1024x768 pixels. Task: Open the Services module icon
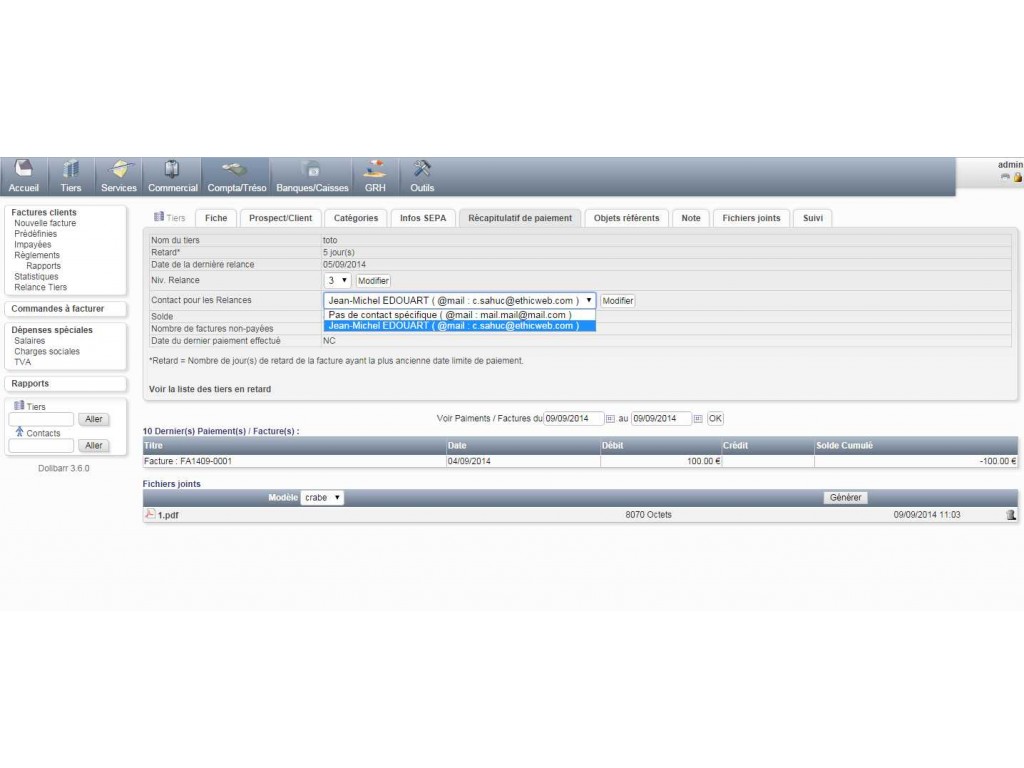click(x=120, y=169)
